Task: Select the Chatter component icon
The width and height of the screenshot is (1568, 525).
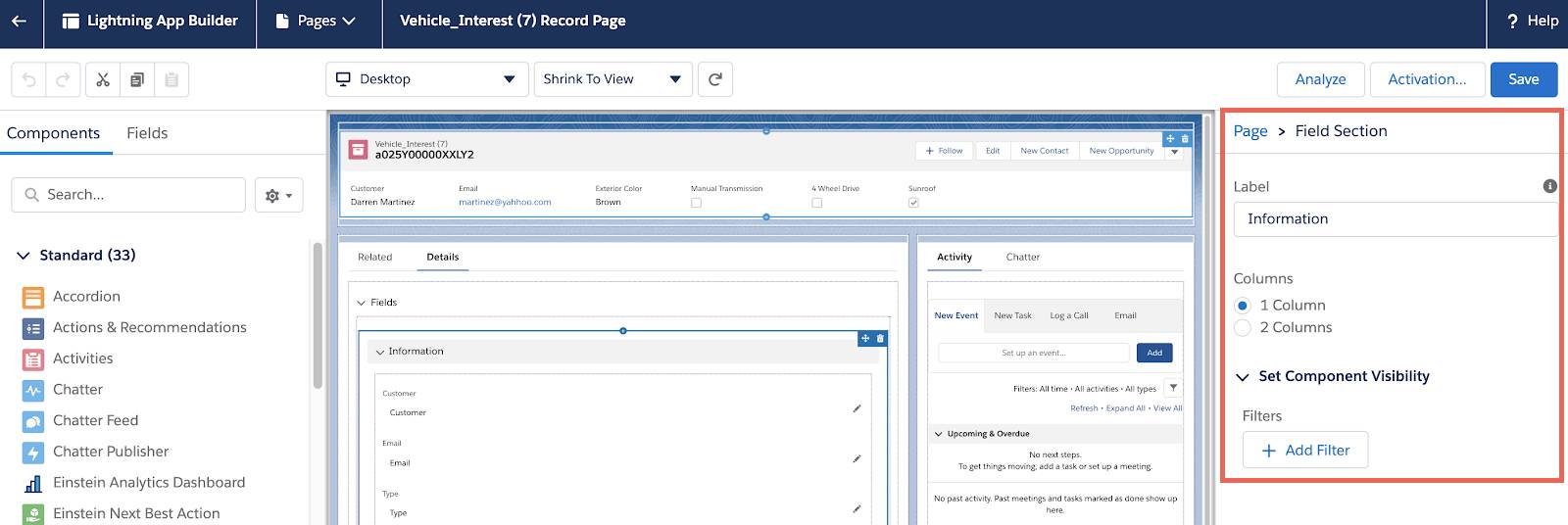Action: [x=33, y=390]
